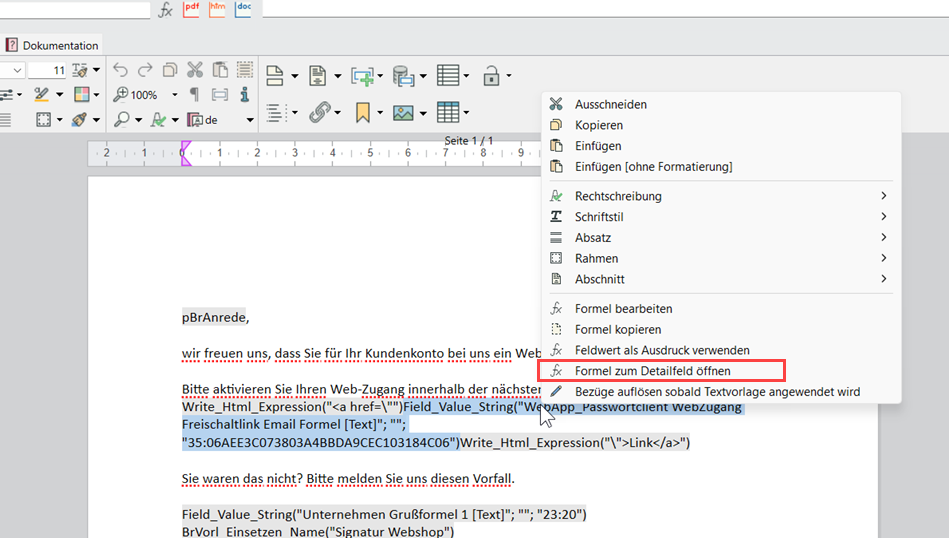Click the padlock protection icon
Screen dimensions: 950x538
[x=491, y=76]
